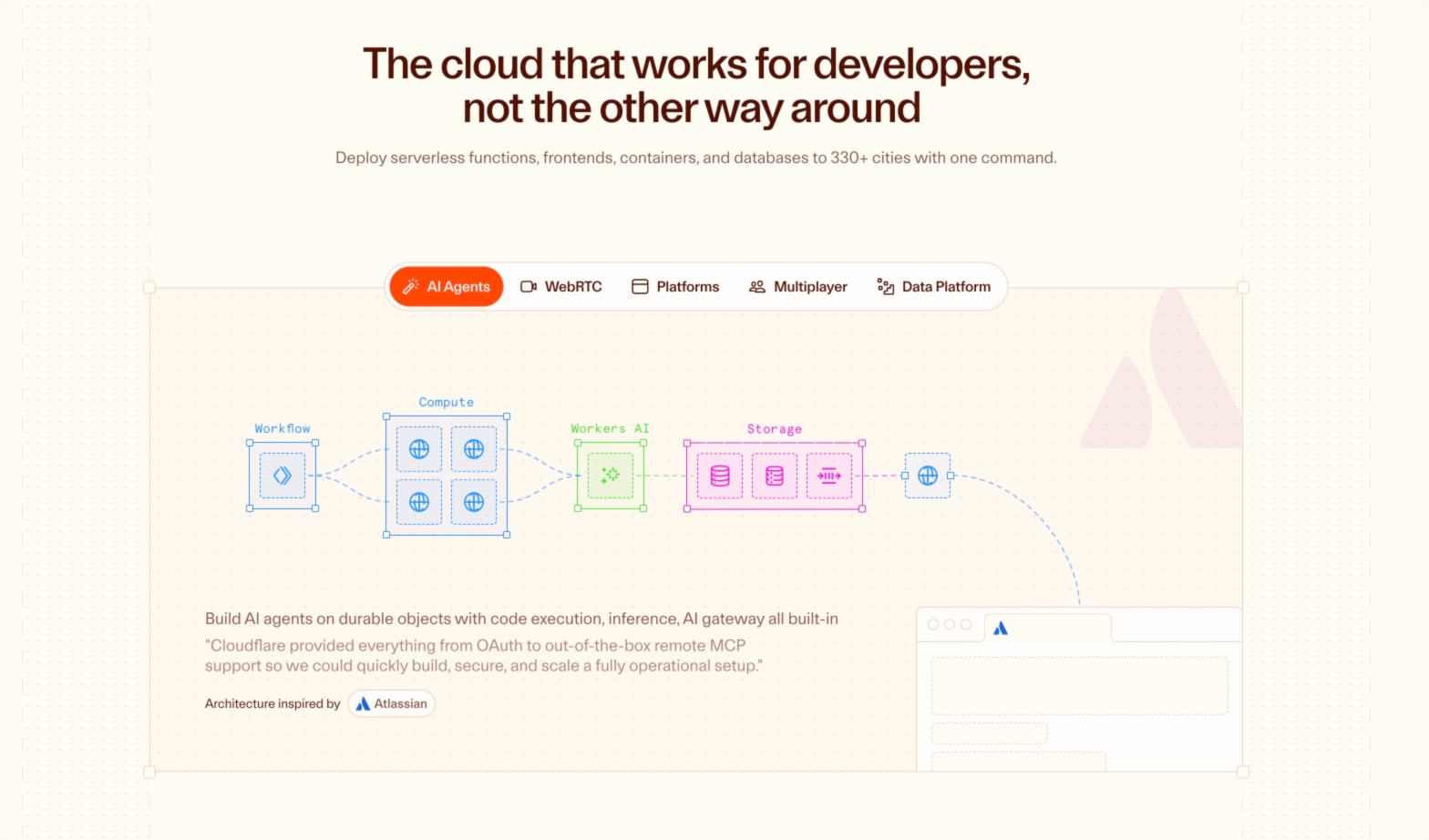Click the data flow icon beside Data Platform
Screen dimensions: 1429x840
(x=885, y=287)
